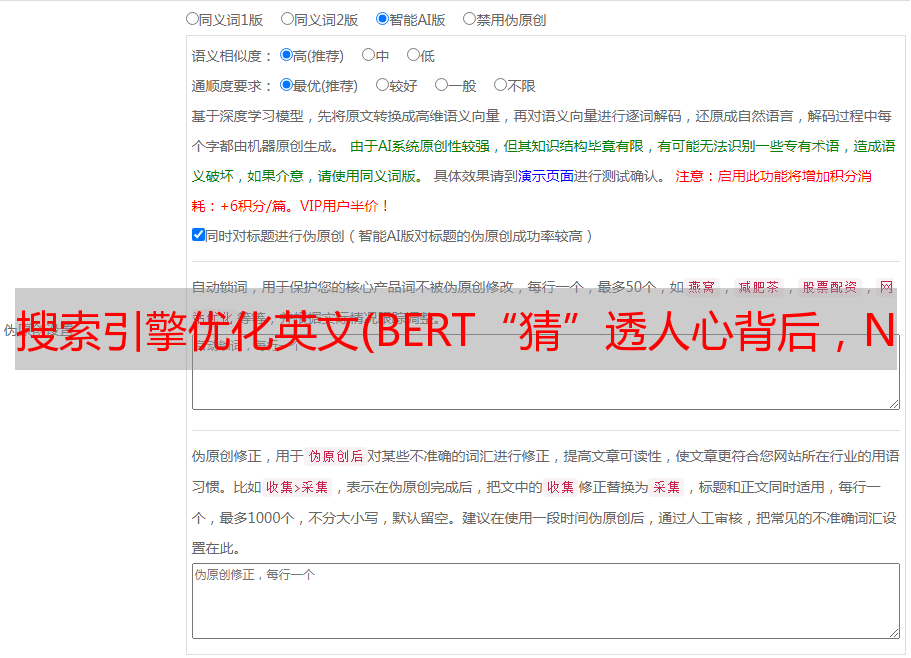The width and height of the screenshot is (911, 658).
Task: Click the 通顺度要求： label
Action: pos(232,86)
